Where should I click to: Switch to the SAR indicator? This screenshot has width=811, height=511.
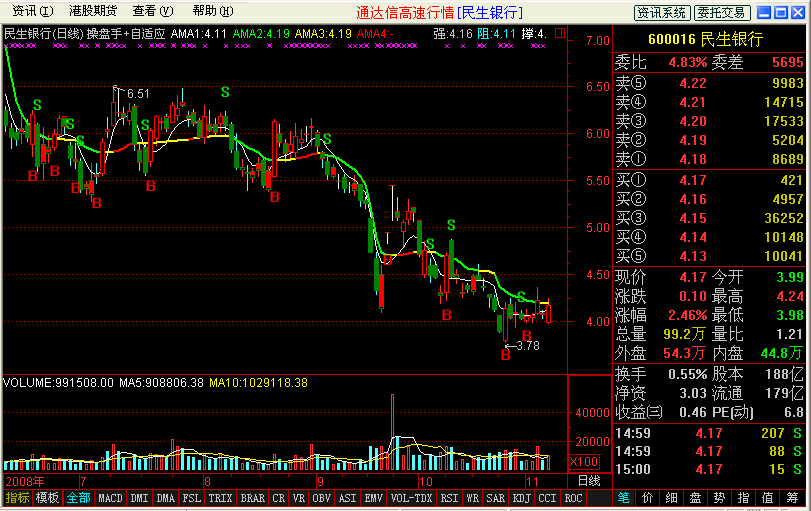coord(495,498)
